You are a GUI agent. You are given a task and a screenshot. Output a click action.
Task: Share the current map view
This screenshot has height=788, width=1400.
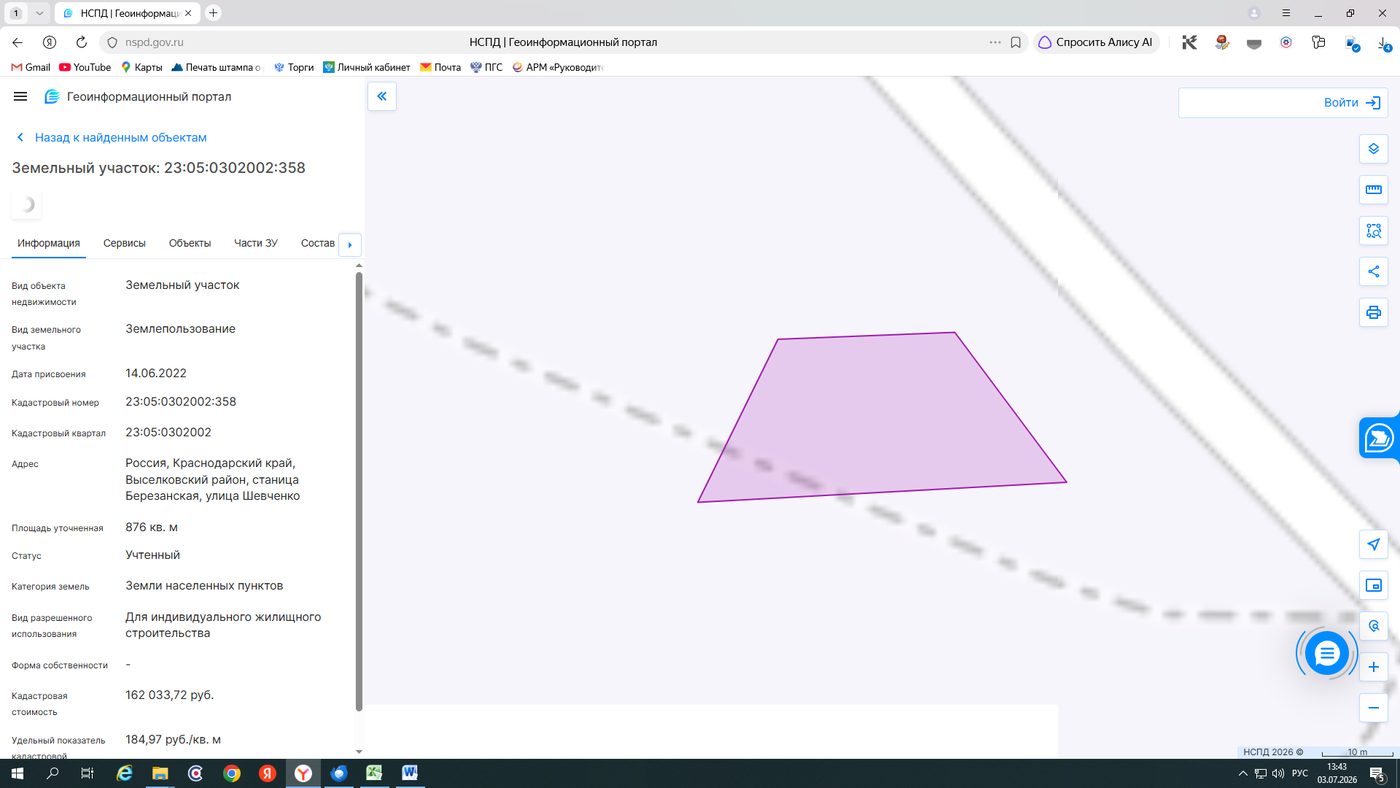pyautogui.click(x=1374, y=272)
